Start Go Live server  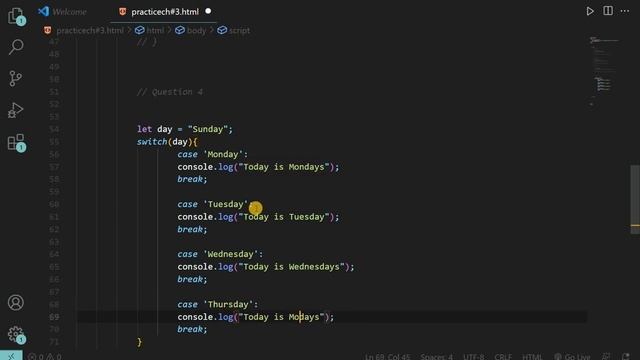[572, 356]
